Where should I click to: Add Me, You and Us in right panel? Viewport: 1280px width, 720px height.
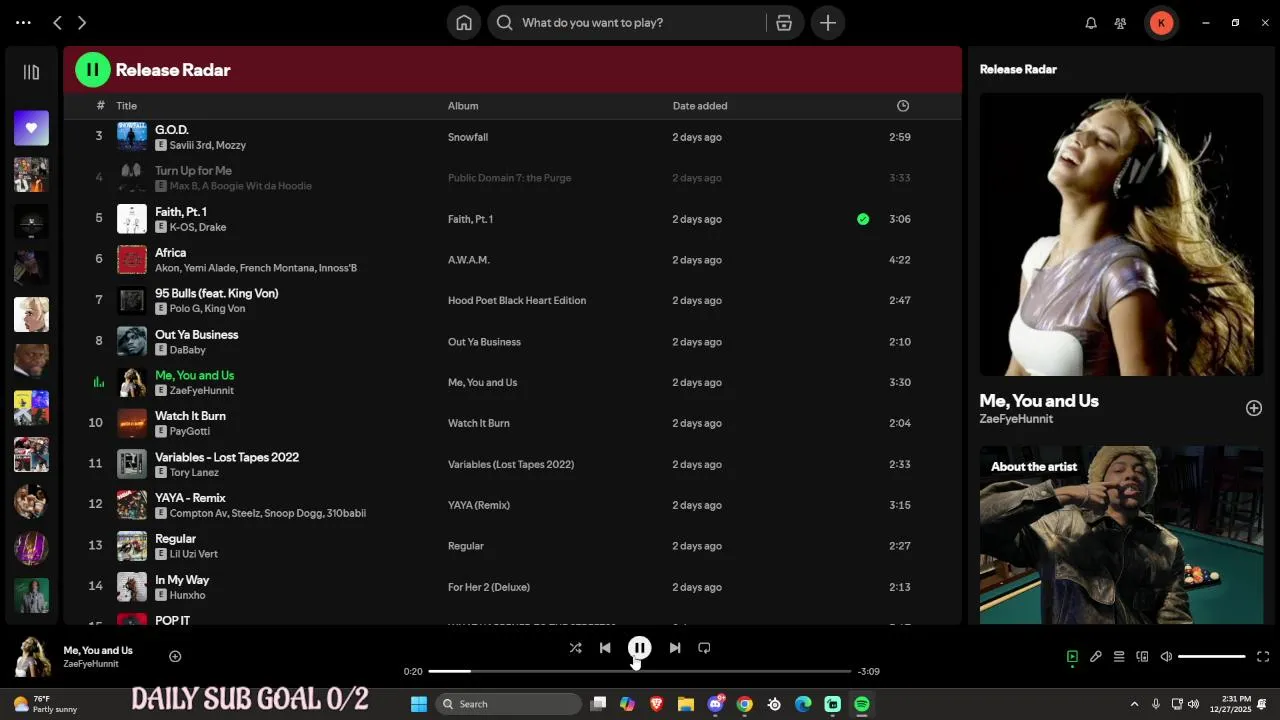1254,408
